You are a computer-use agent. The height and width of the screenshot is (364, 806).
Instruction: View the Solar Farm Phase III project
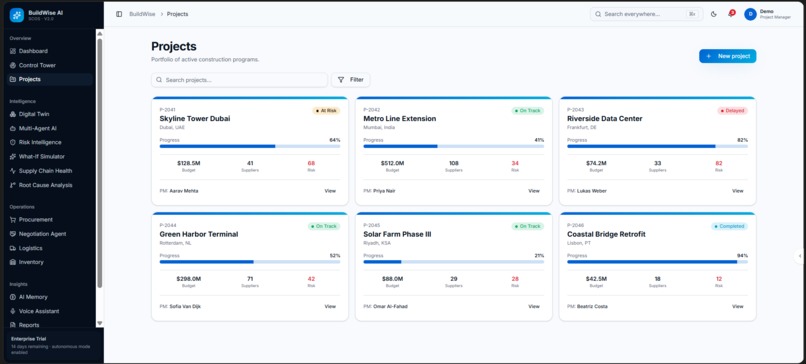coord(534,306)
